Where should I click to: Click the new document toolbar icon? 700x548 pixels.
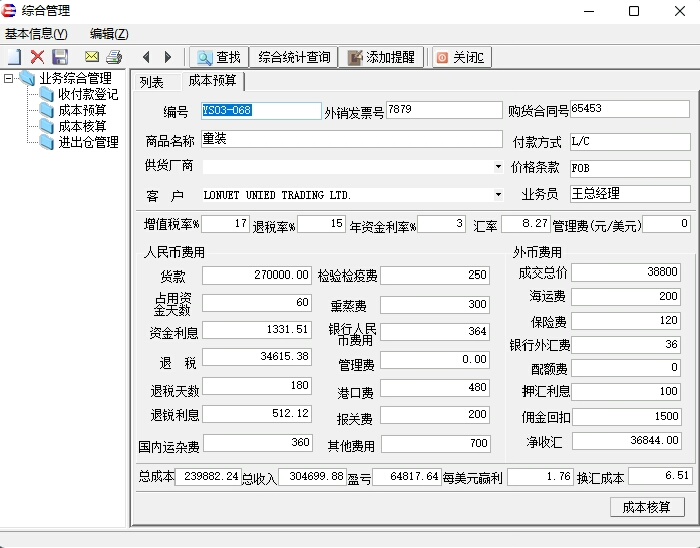click(14, 57)
